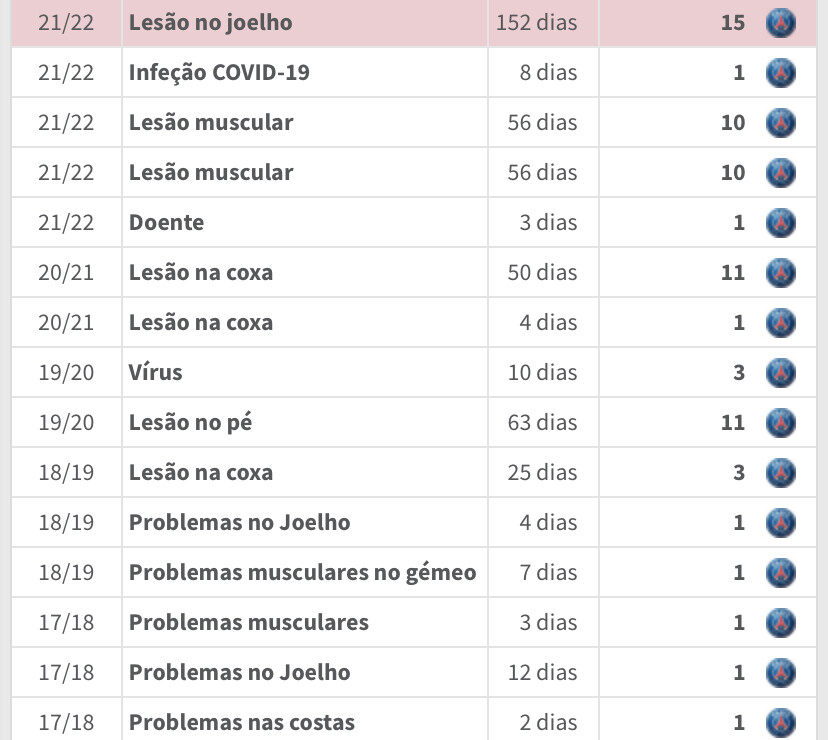The height and width of the screenshot is (740, 828).
Task: Select the 15 games missed value
Action: 732,22
